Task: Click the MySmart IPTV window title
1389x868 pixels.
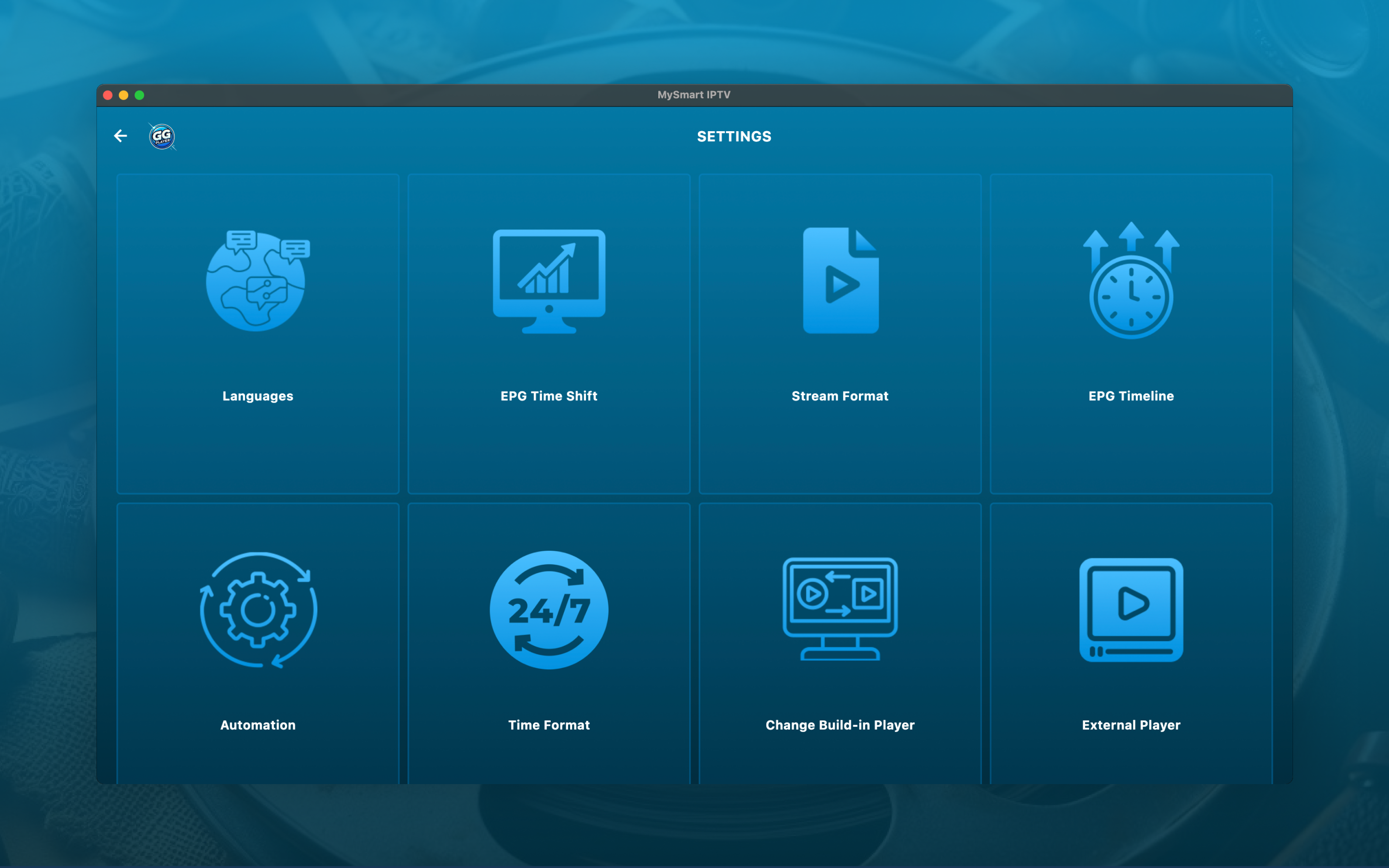Action: 694,95
